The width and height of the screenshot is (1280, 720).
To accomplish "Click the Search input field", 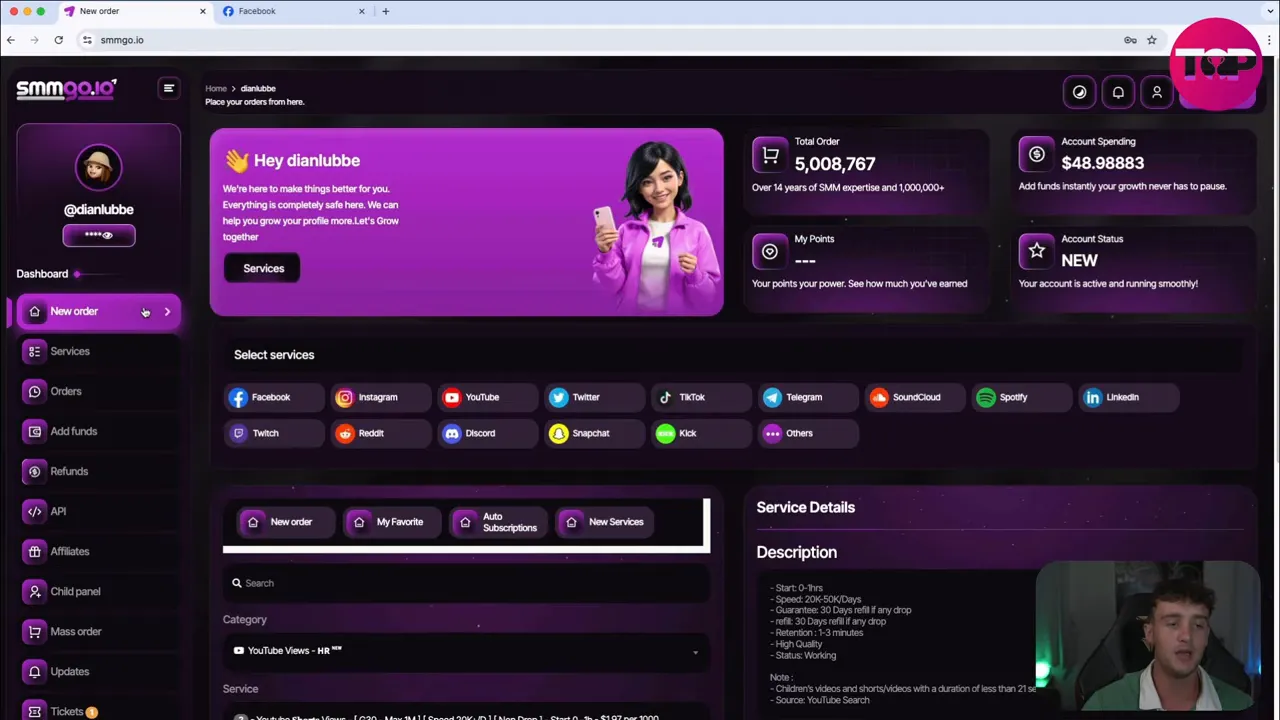I will (465, 583).
